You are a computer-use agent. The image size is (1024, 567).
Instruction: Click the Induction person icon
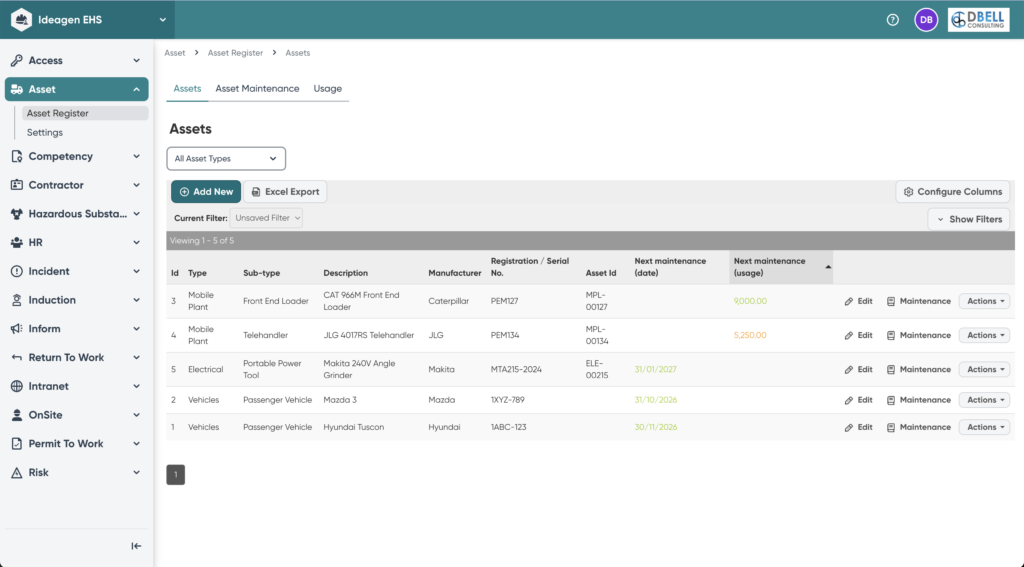point(16,300)
